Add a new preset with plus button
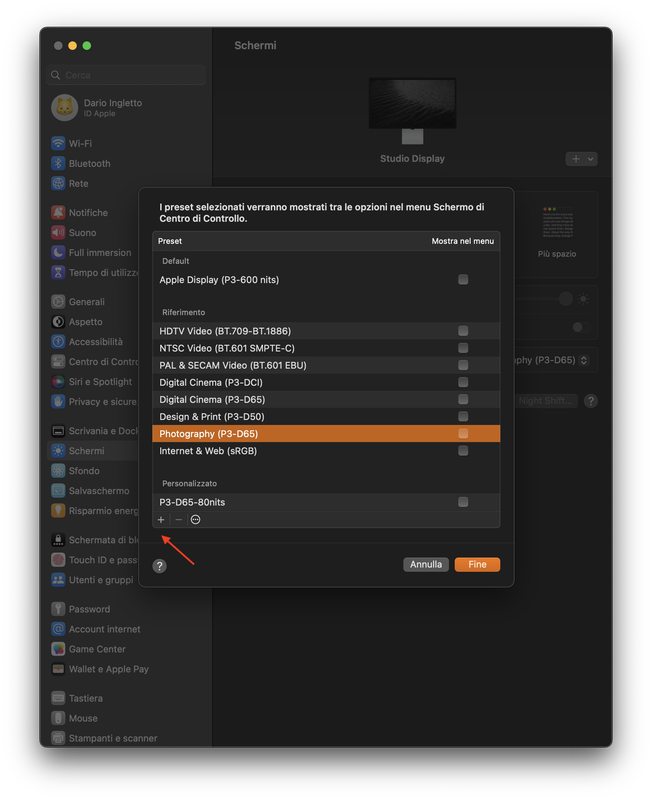The height and width of the screenshot is (800, 652). point(161,519)
